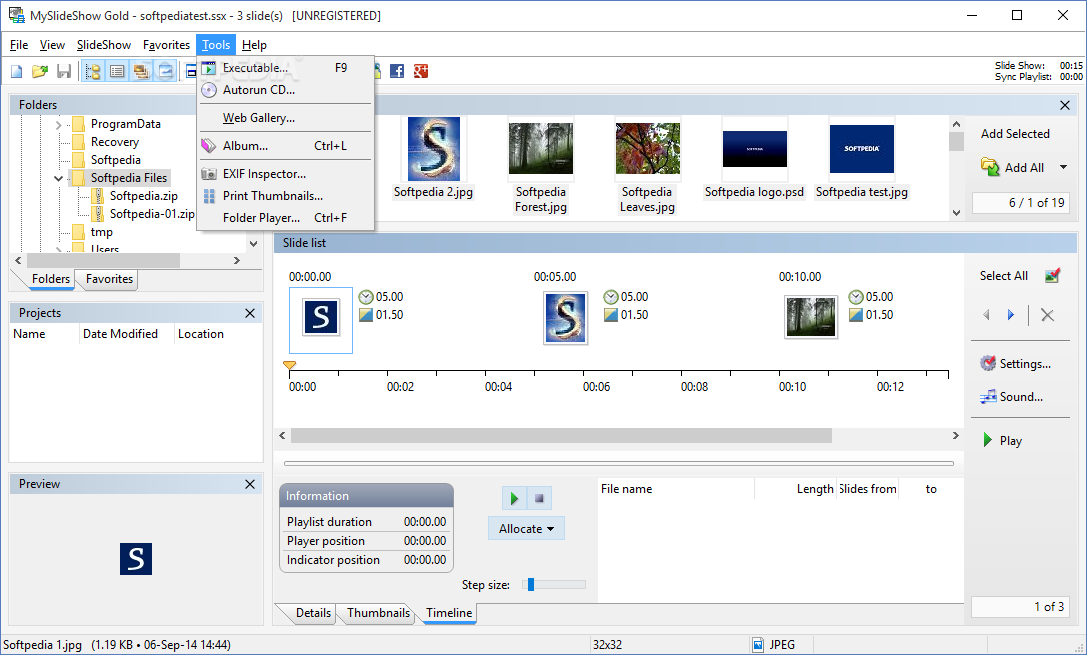
Task: Click the Open project folder icon
Action: point(40,71)
